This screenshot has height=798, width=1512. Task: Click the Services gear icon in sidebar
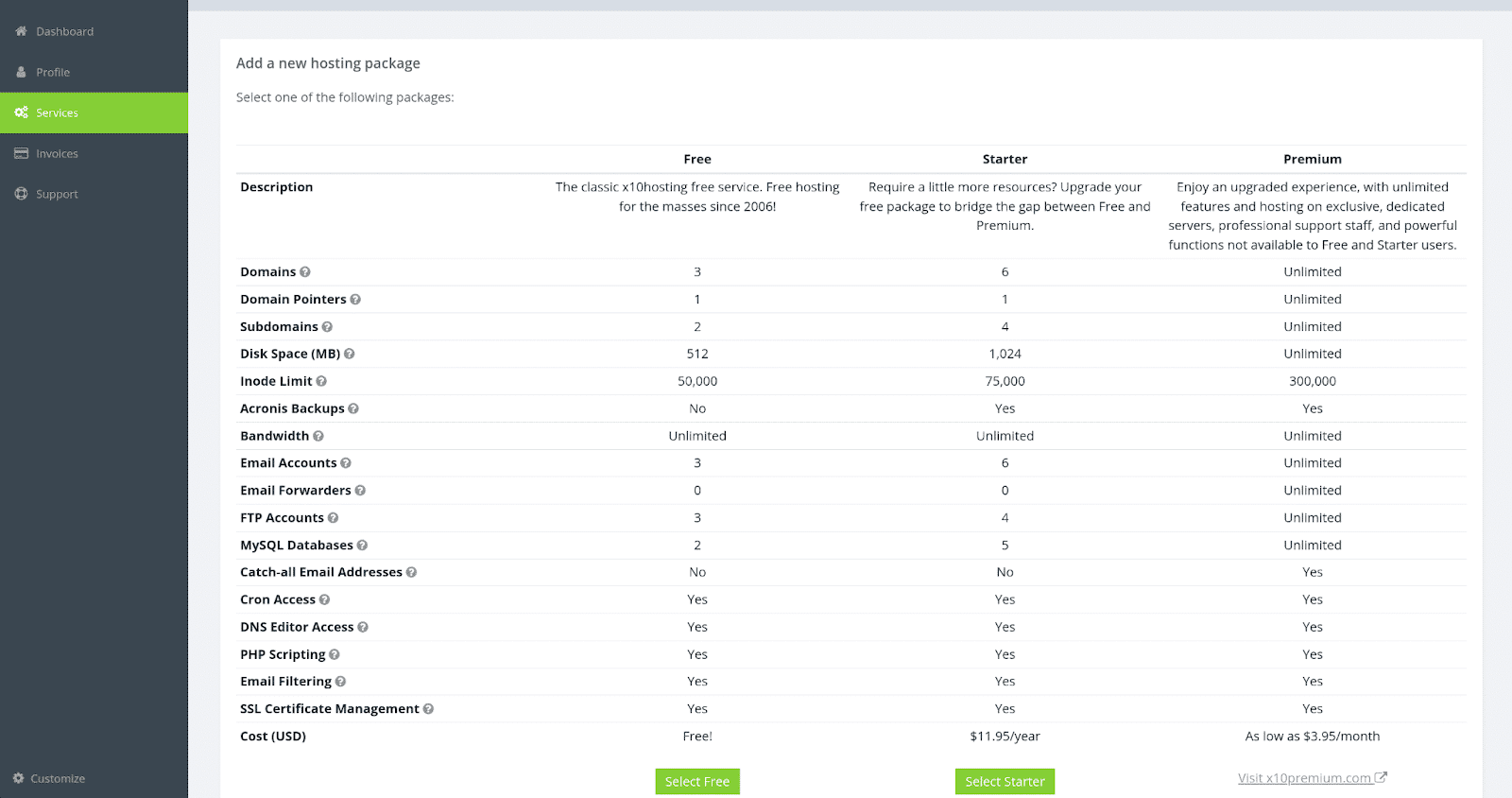coord(20,112)
